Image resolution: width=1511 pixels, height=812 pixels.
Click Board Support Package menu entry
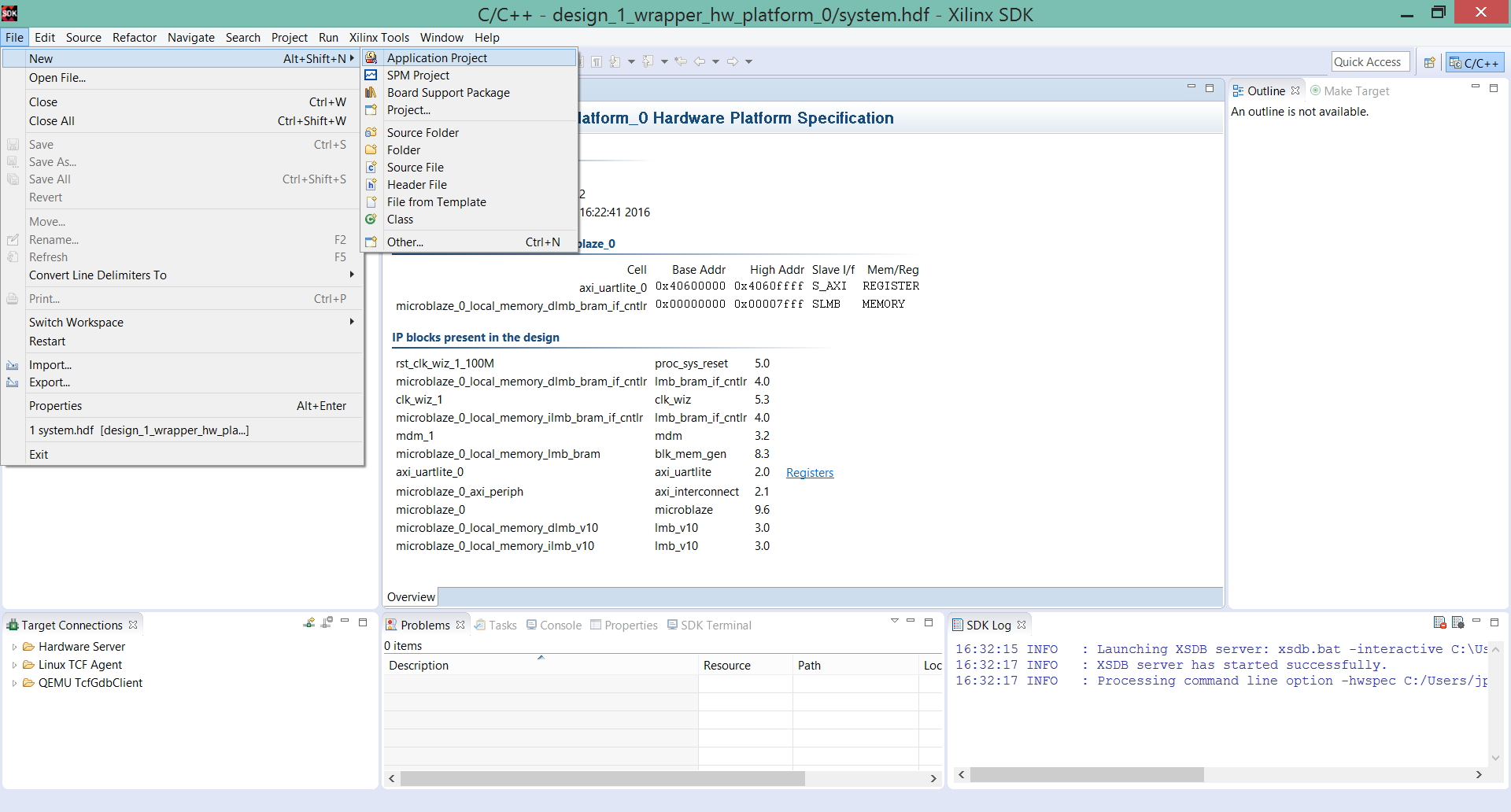[x=469, y=92]
